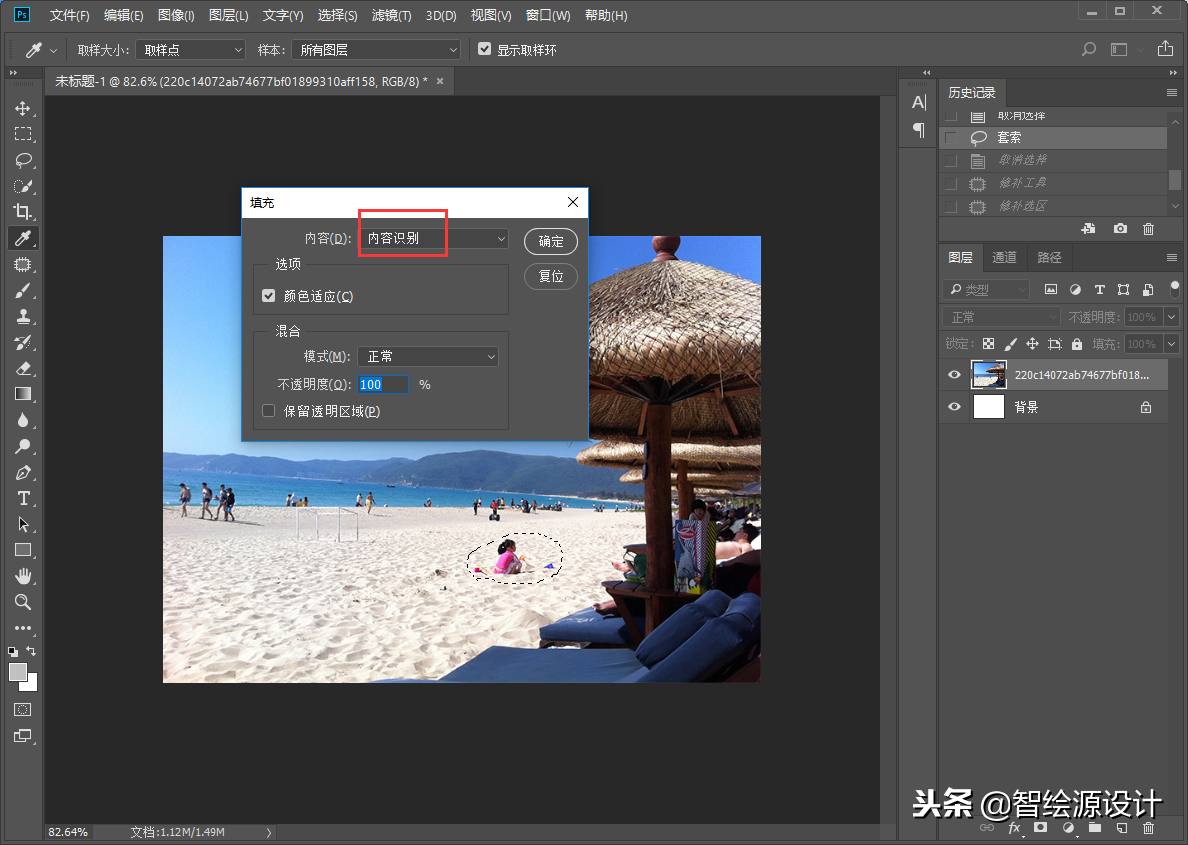Image resolution: width=1188 pixels, height=845 pixels.
Task: Open the 模式 dropdown in Fill dialog
Action: pyautogui.click(x=428, y=357)
